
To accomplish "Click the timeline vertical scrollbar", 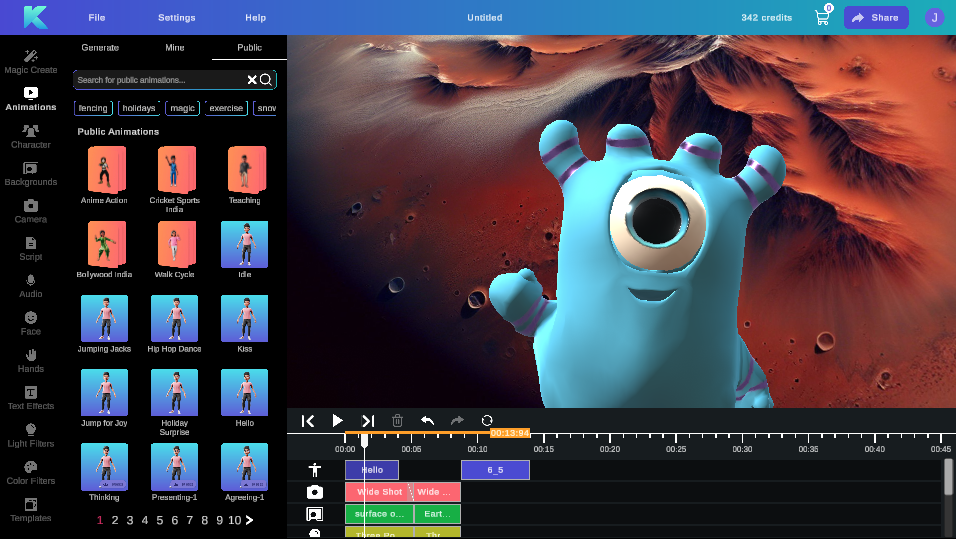I will (948, 477).
